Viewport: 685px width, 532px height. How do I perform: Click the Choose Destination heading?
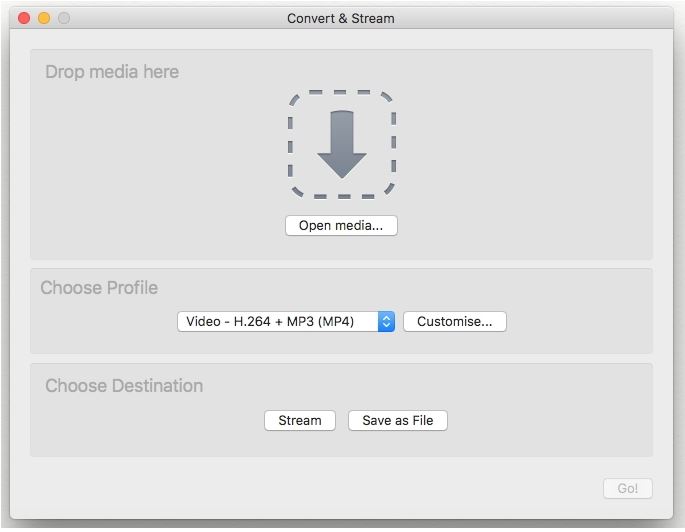[124, 386]
